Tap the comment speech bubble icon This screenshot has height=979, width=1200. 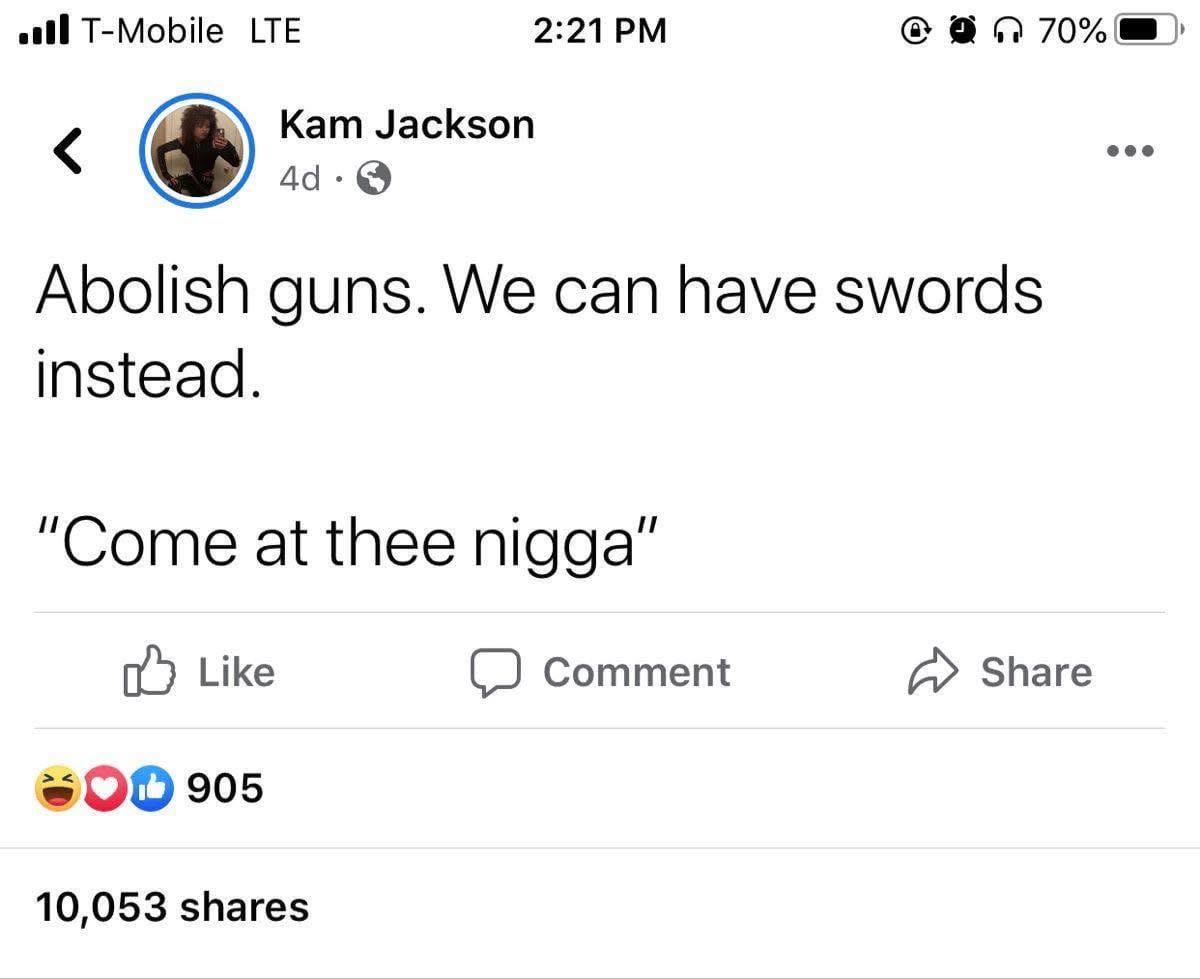pos(496,673)
